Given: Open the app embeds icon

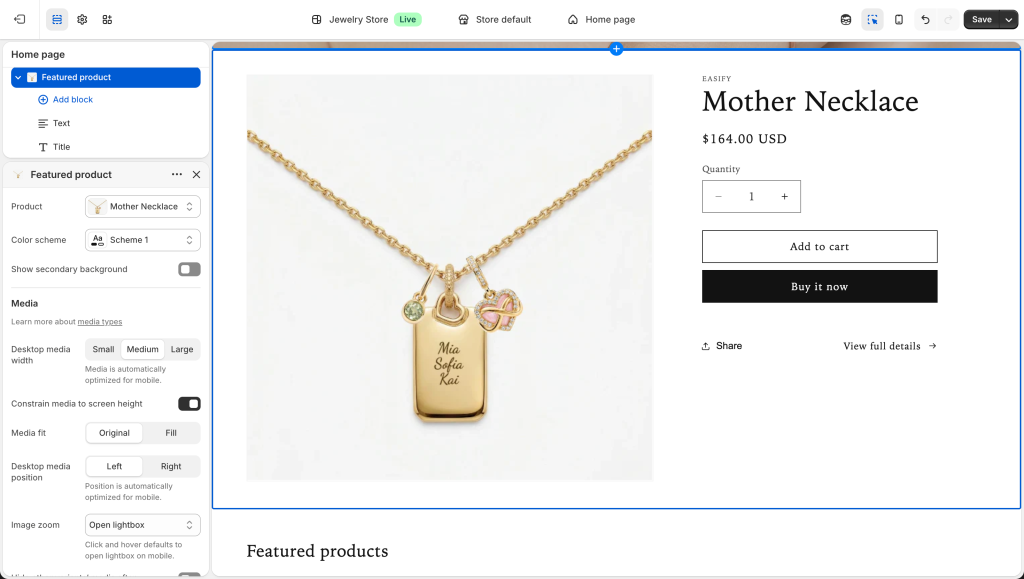Looking at the screenshot, I should pos(107,19).
